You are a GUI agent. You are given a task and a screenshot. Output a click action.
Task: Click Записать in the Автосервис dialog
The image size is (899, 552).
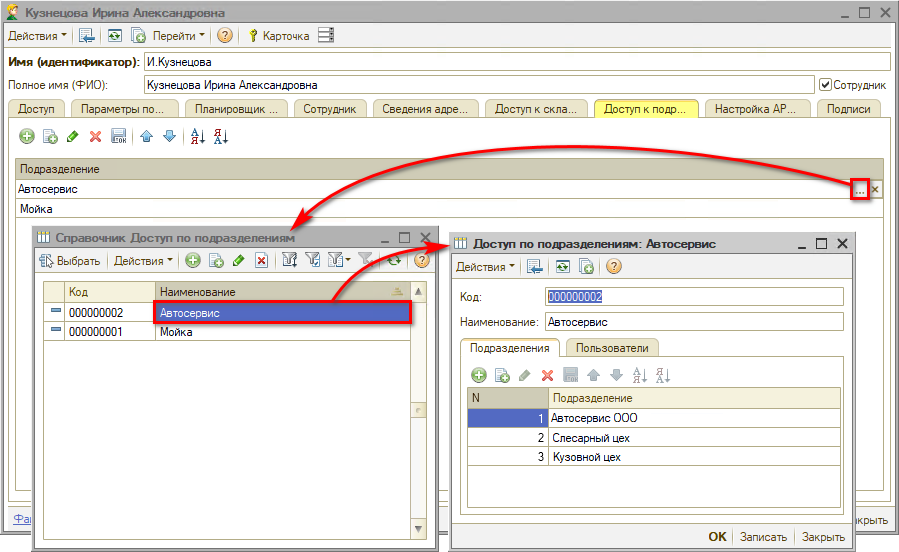point(765,537)
